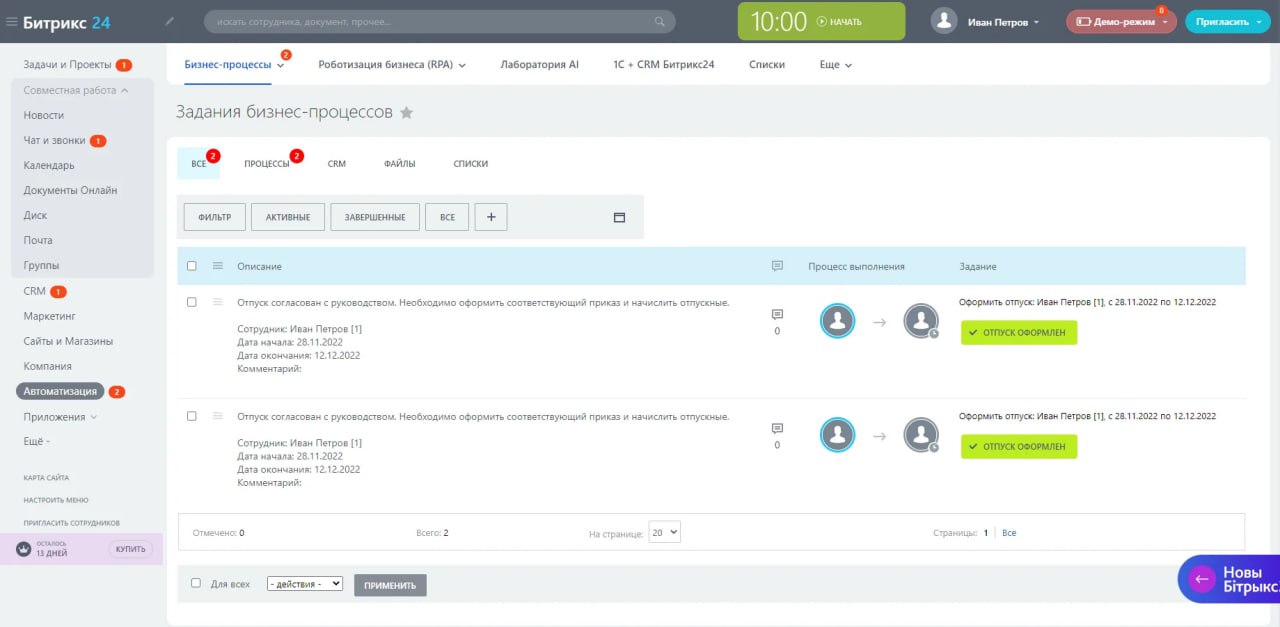
Task: Click the comments icon in the table header
Action: click(x=777, y=266)
